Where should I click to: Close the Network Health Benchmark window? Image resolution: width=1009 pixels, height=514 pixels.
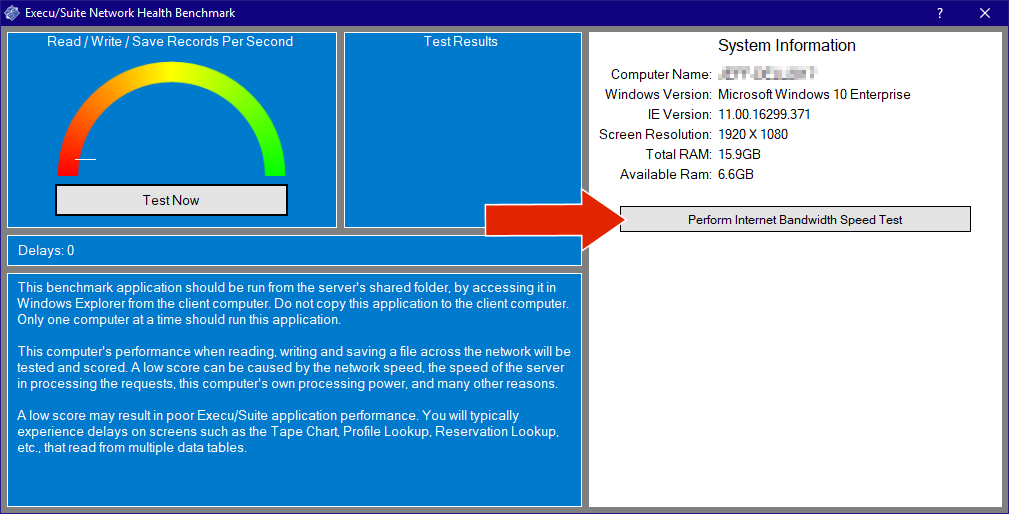(985, 13)
